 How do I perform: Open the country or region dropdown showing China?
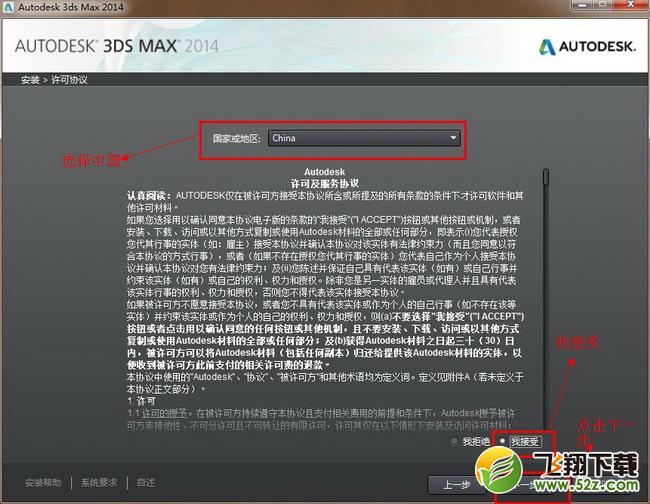(x=364, y=138)
